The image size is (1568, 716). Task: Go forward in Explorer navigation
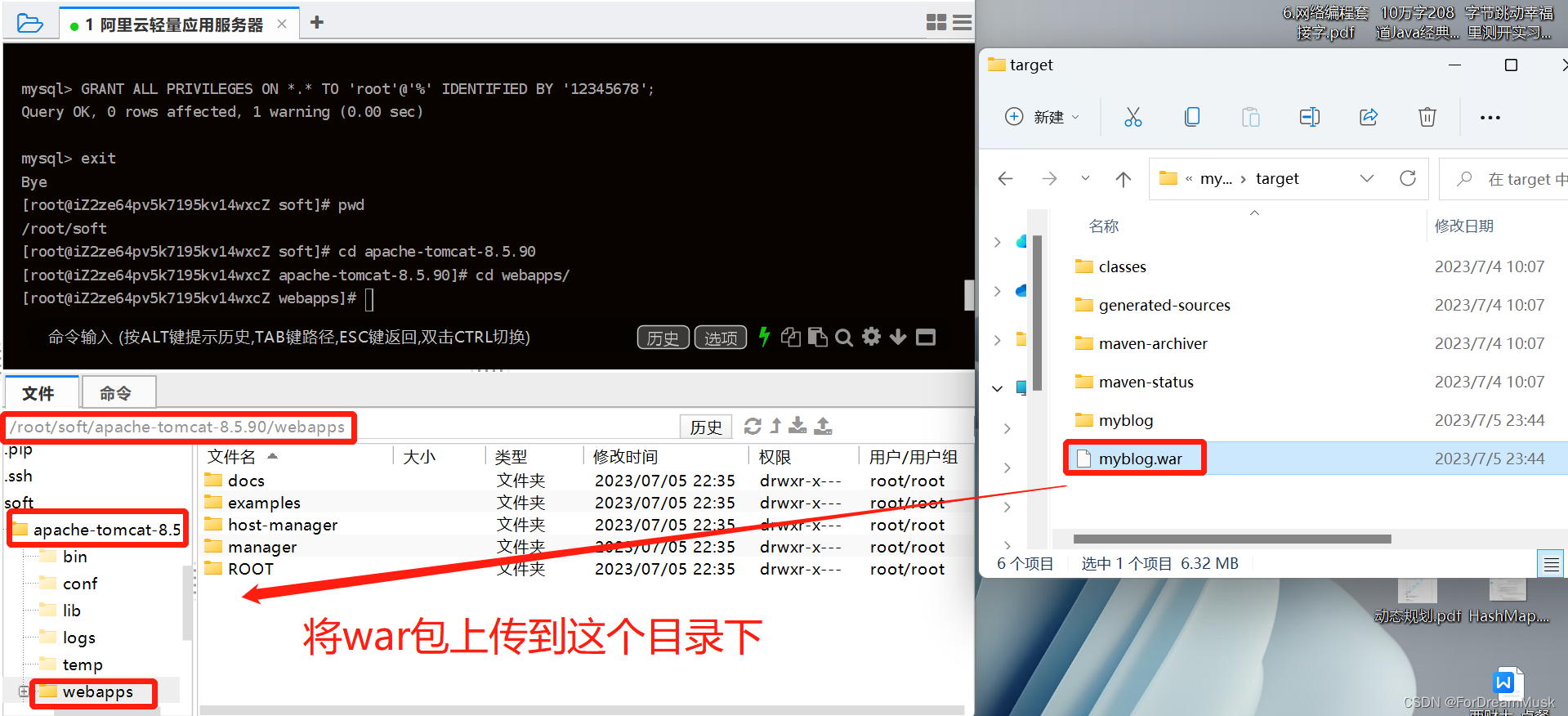tap(1049, 178)
